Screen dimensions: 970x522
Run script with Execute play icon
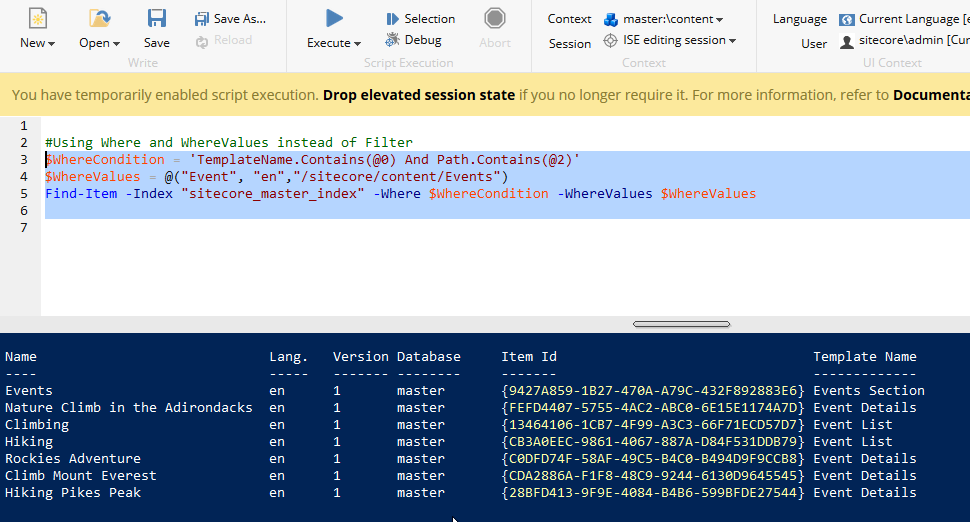[x=334, y=18]
